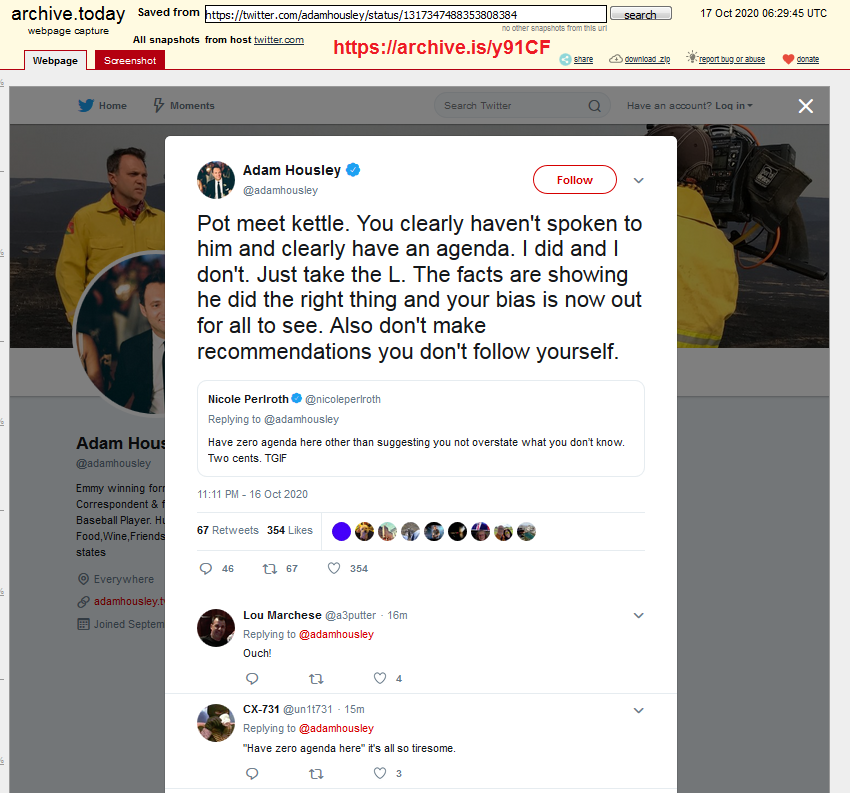This screenshot has height=793, width=850.
Task: Click the reply icon on main tweet
Action: click(x=205, y=568)
